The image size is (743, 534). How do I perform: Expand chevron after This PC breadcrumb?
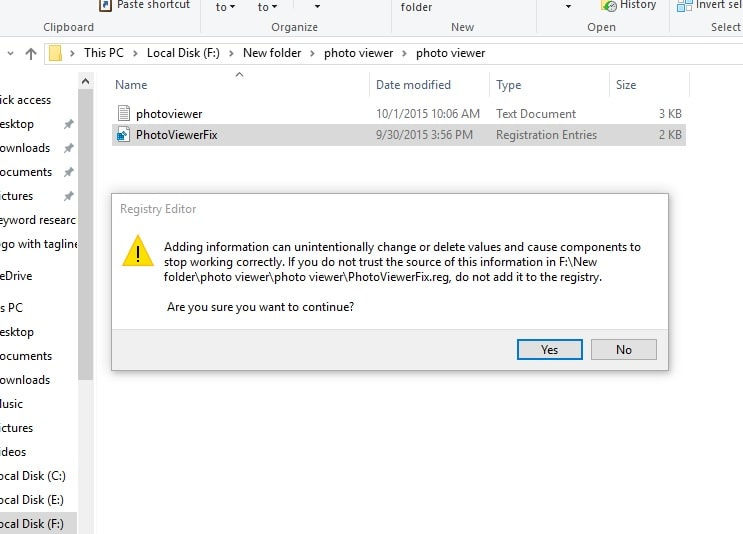click(136, 54)
